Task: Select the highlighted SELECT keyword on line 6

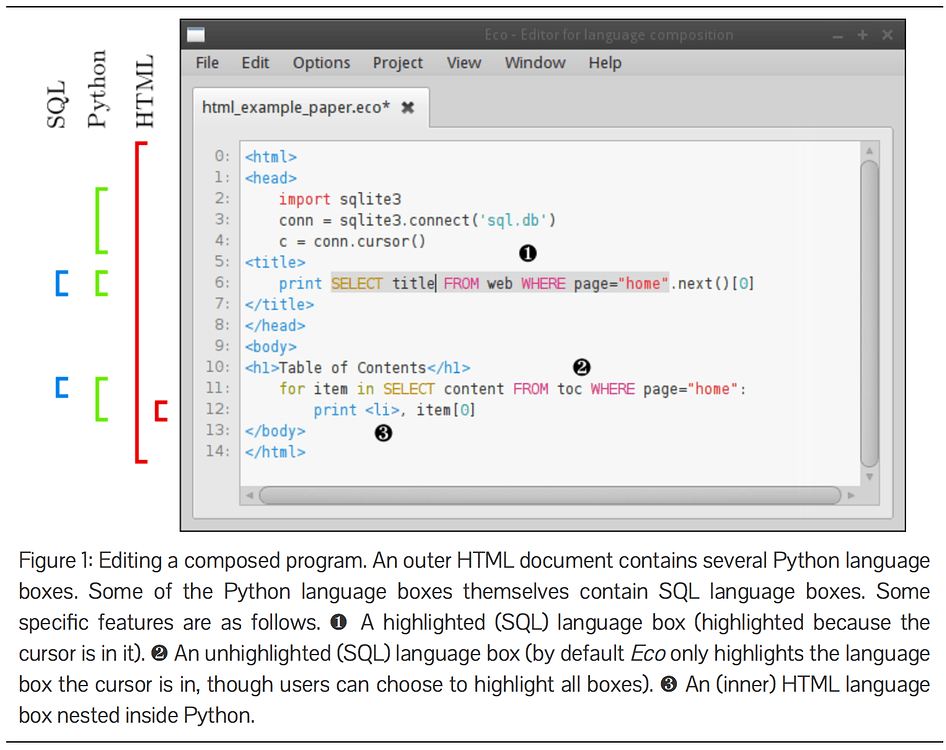Action: [x=357, y=283]
